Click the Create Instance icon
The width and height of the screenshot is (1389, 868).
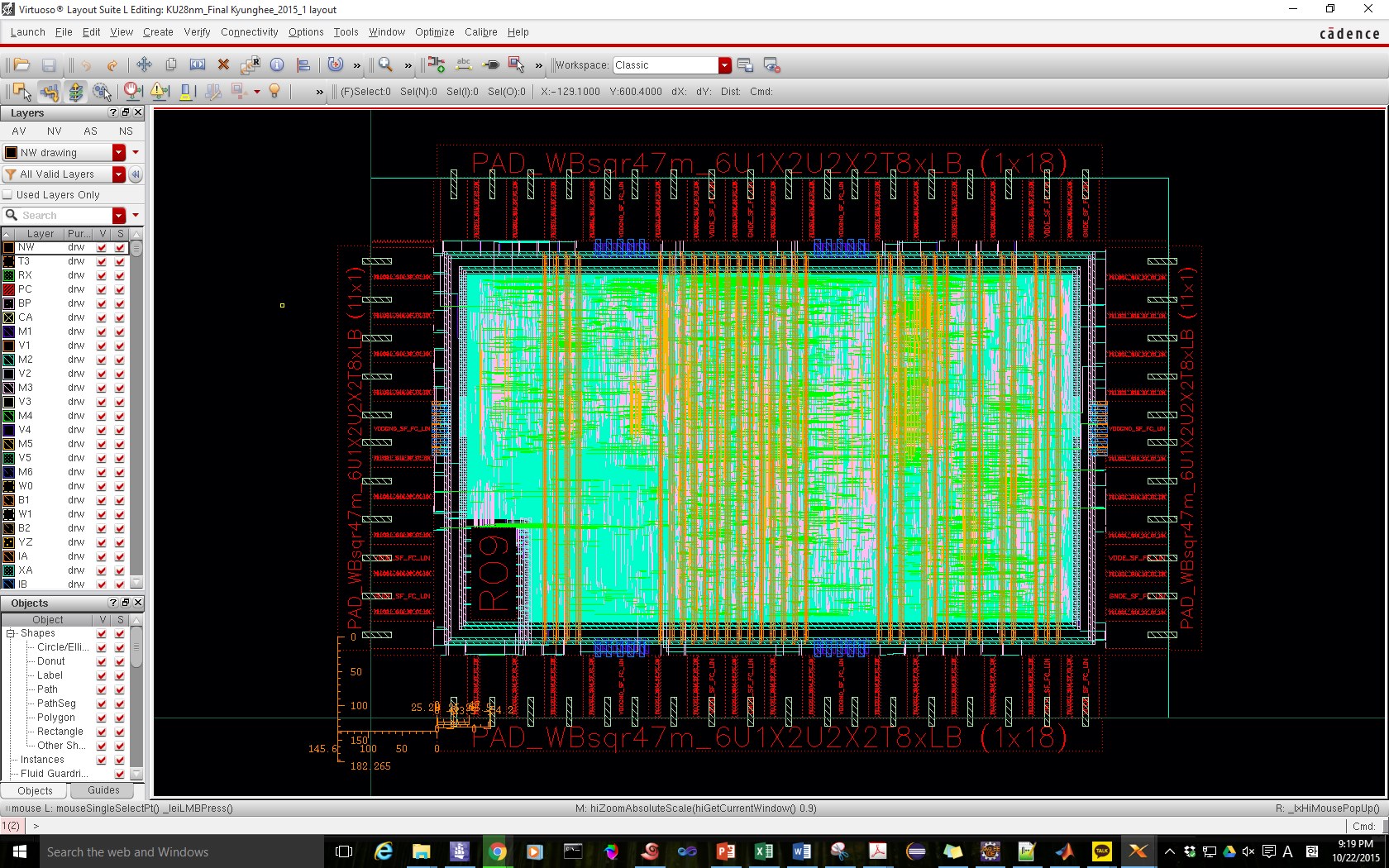(437, 64)
